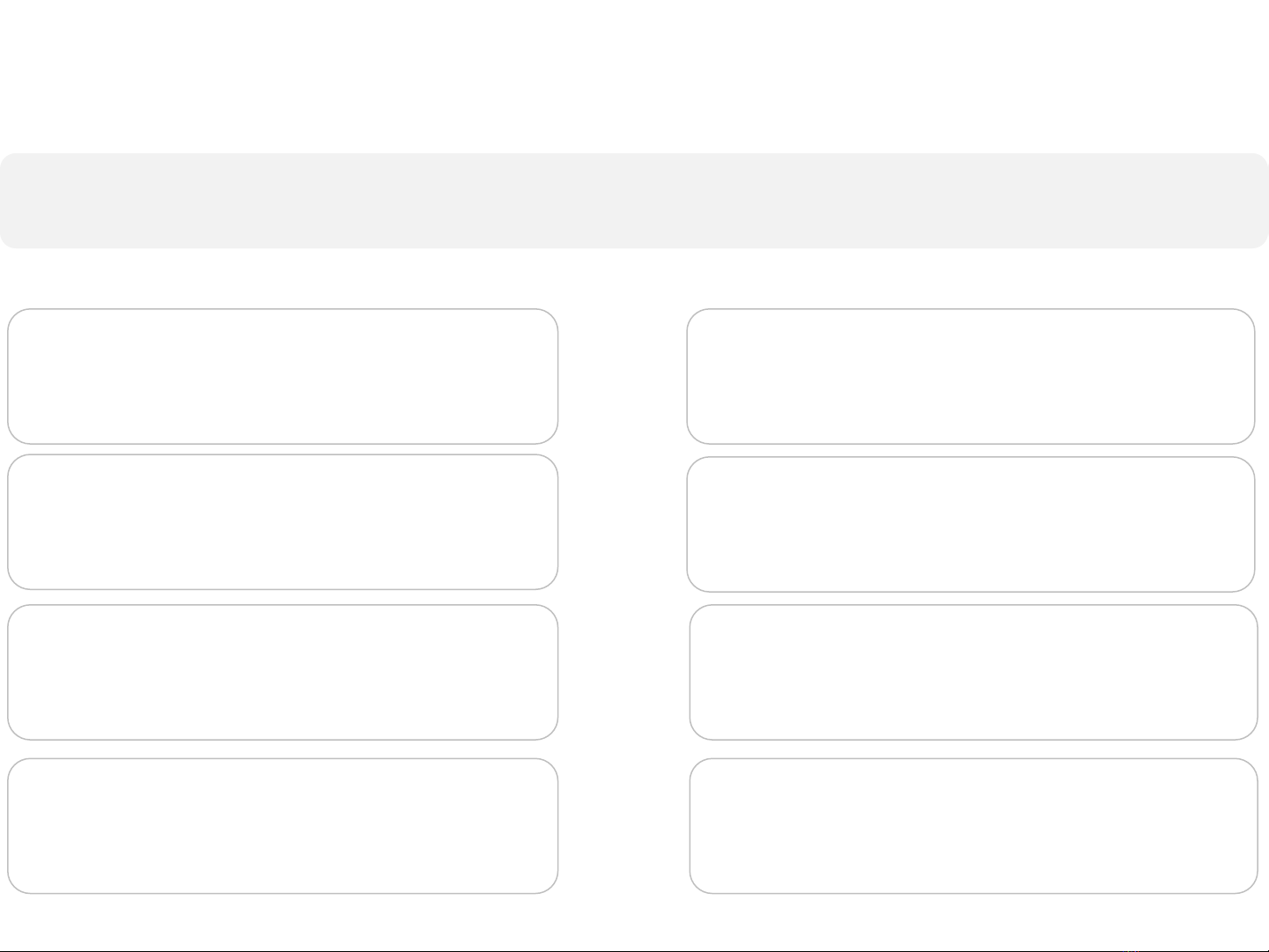Select the top-left empty rounded card

[x=283, y=376]
